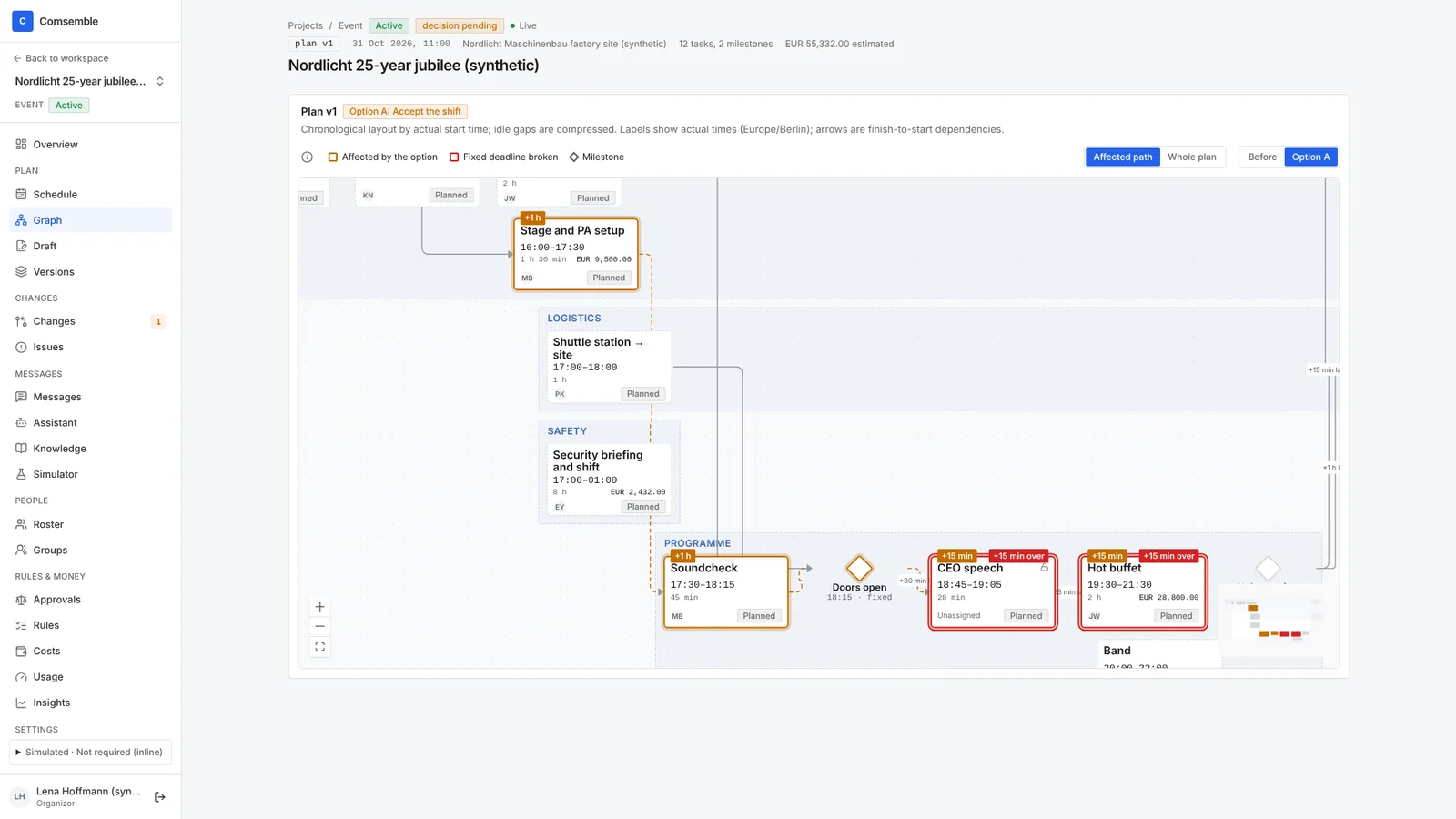Open Event breadcrumb link

point(350,26)
